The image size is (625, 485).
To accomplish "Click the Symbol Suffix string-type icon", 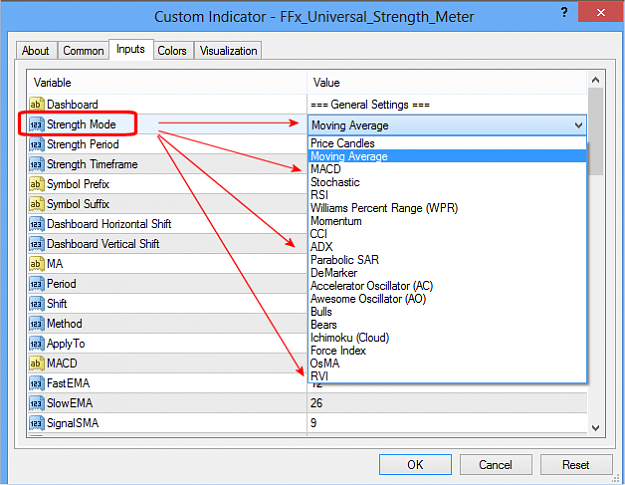I will point(36,204).
